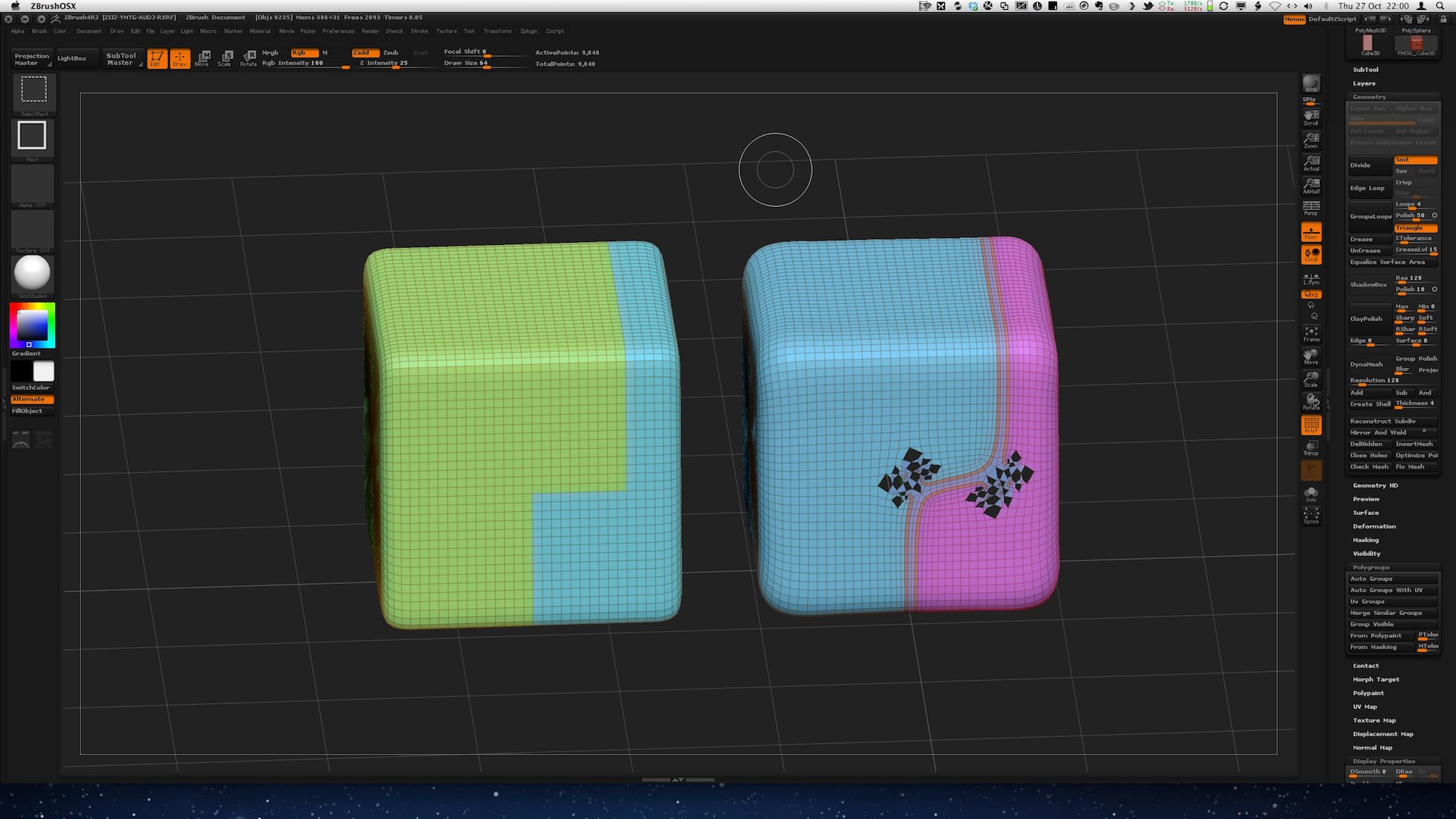
Task: Open the Preferences menu
Action: click(x=337, y=31)
